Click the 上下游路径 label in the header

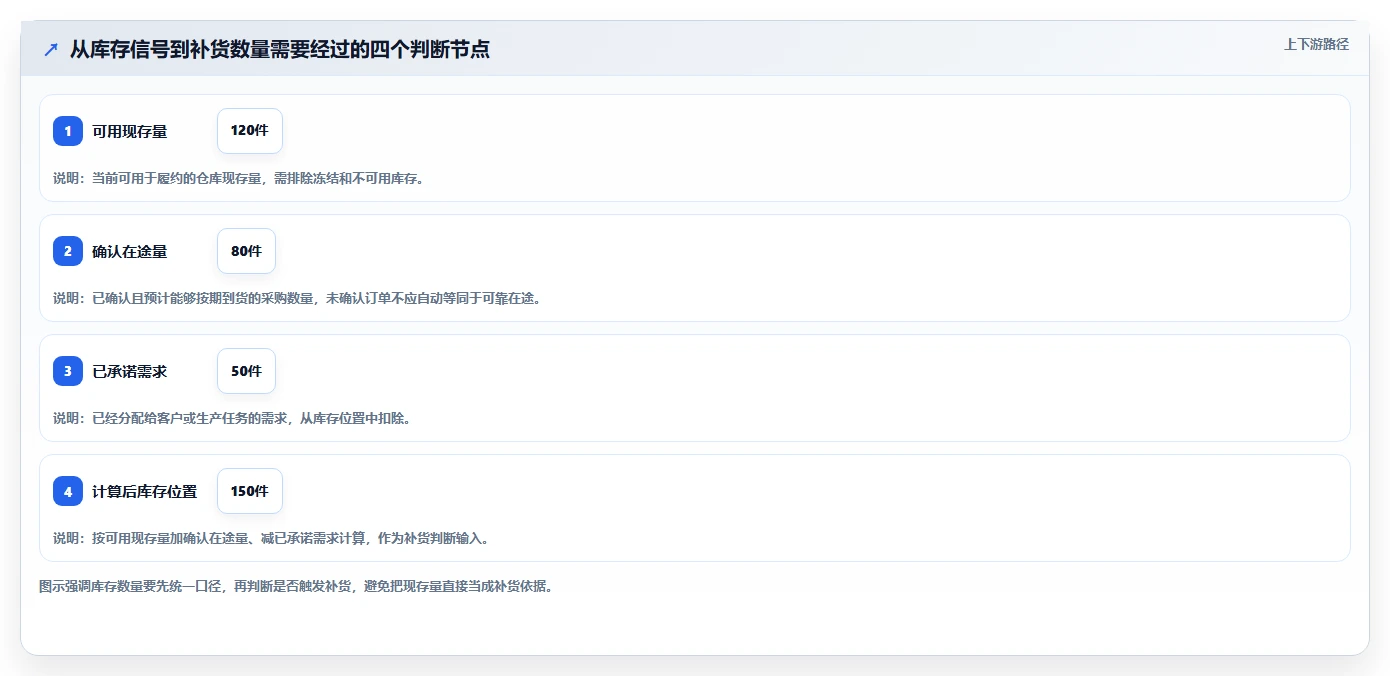[1316, 44]
